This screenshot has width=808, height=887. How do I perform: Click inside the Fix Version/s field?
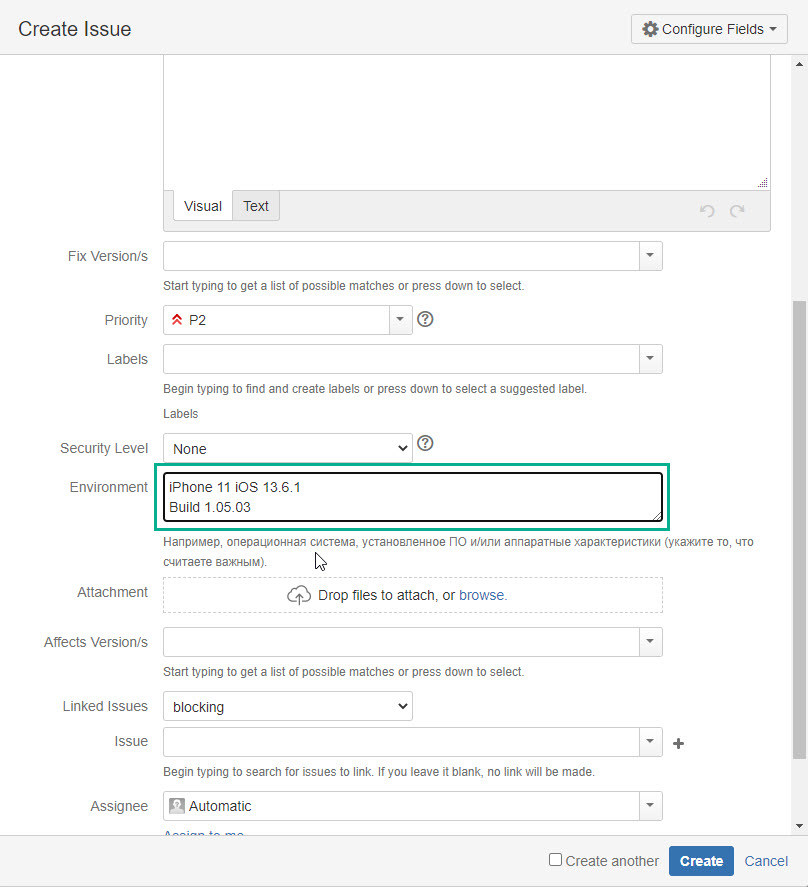pyautogui.click(x=401, y=256)
